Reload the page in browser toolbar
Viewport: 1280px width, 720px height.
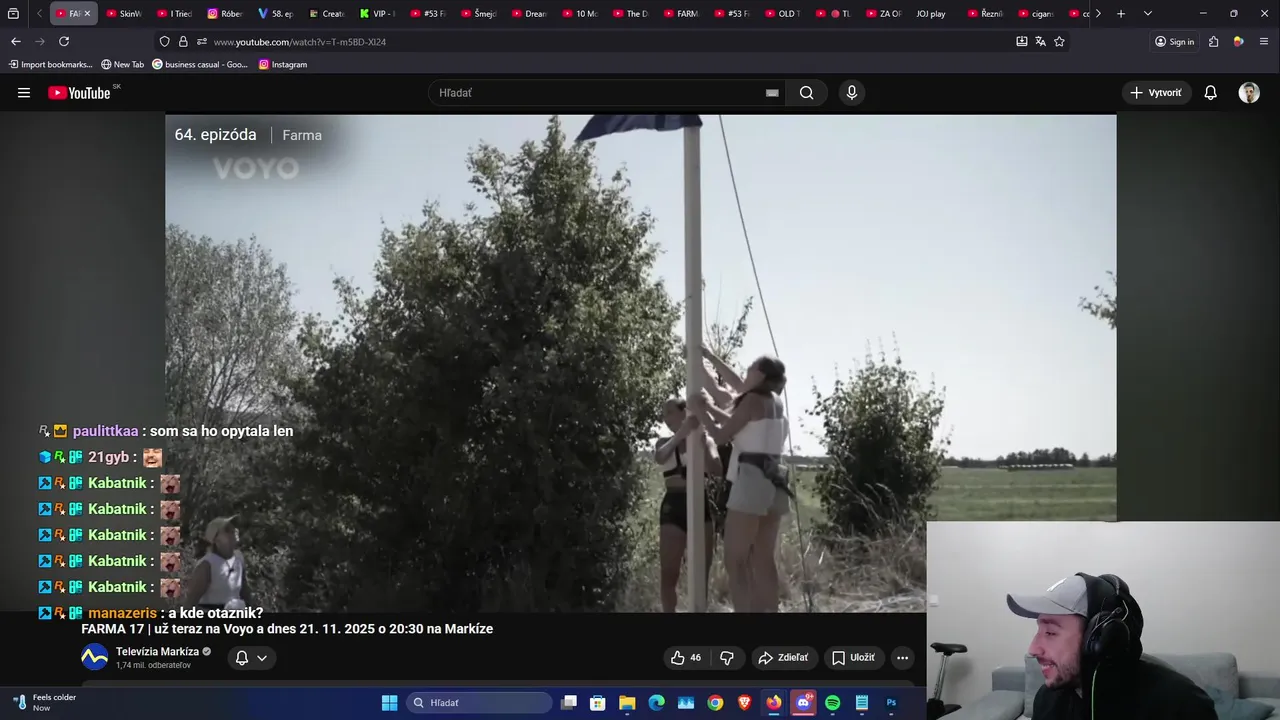tap(64, 41)
